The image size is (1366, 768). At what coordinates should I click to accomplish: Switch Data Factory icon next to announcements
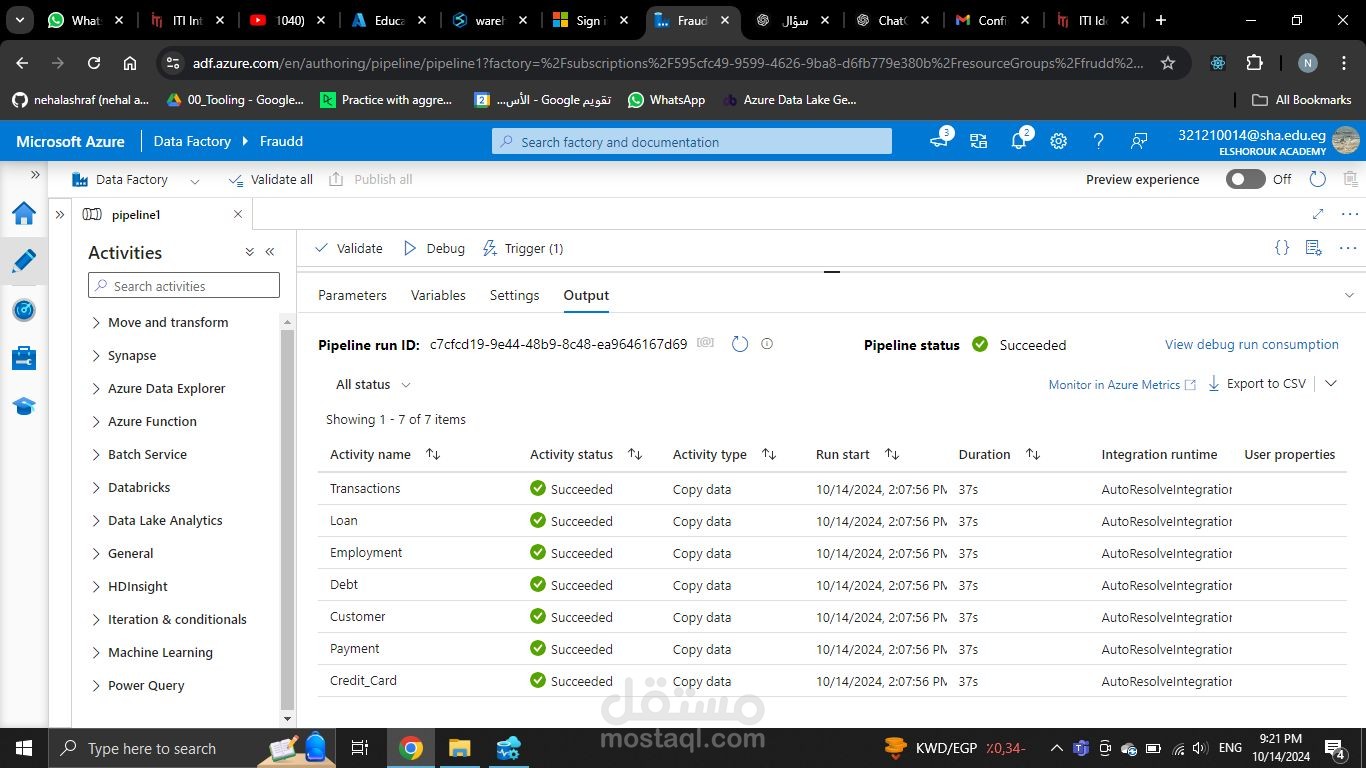click(978, 141)
